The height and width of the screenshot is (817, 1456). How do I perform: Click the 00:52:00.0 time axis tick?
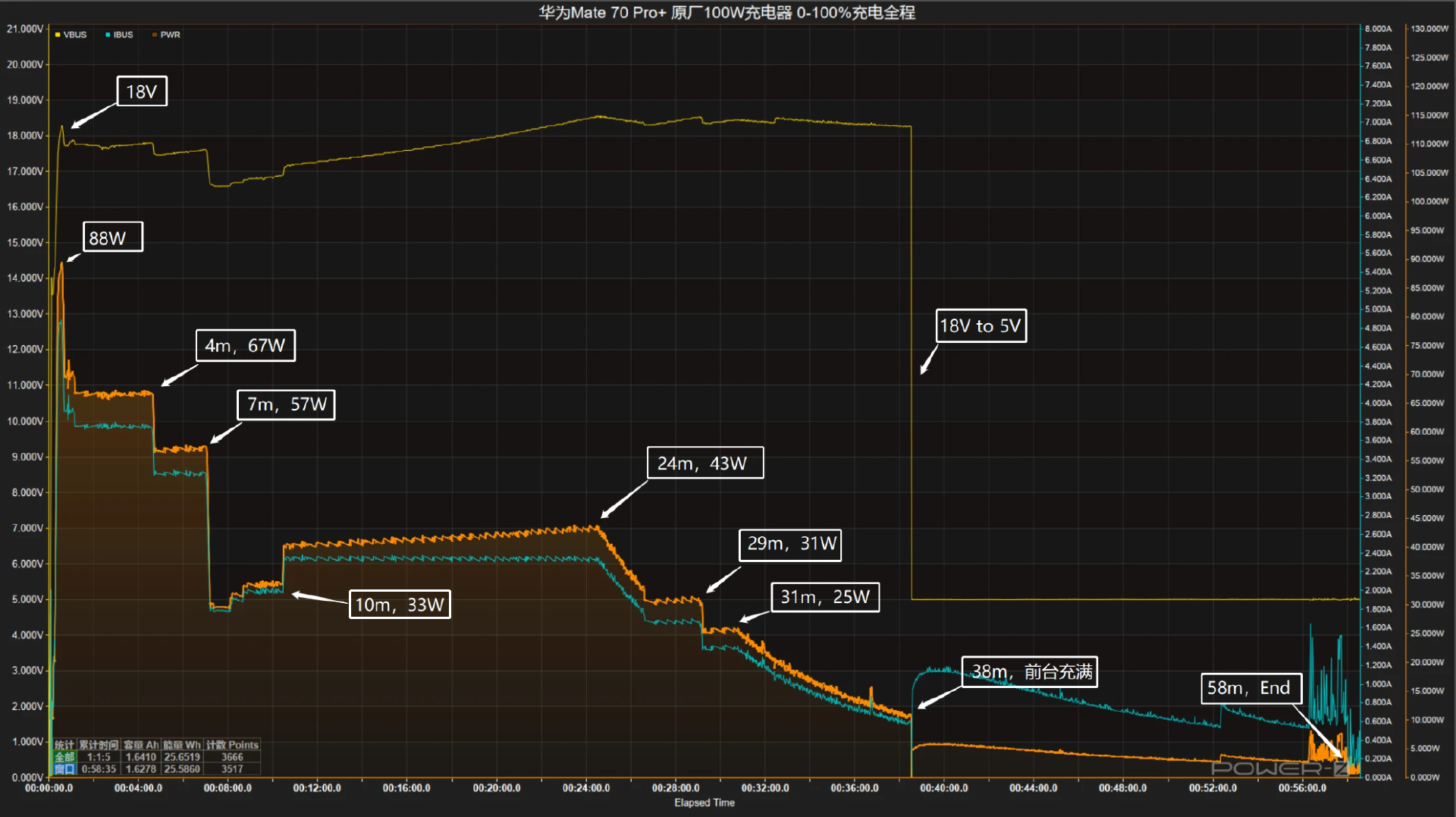[x=1213, y=788]
